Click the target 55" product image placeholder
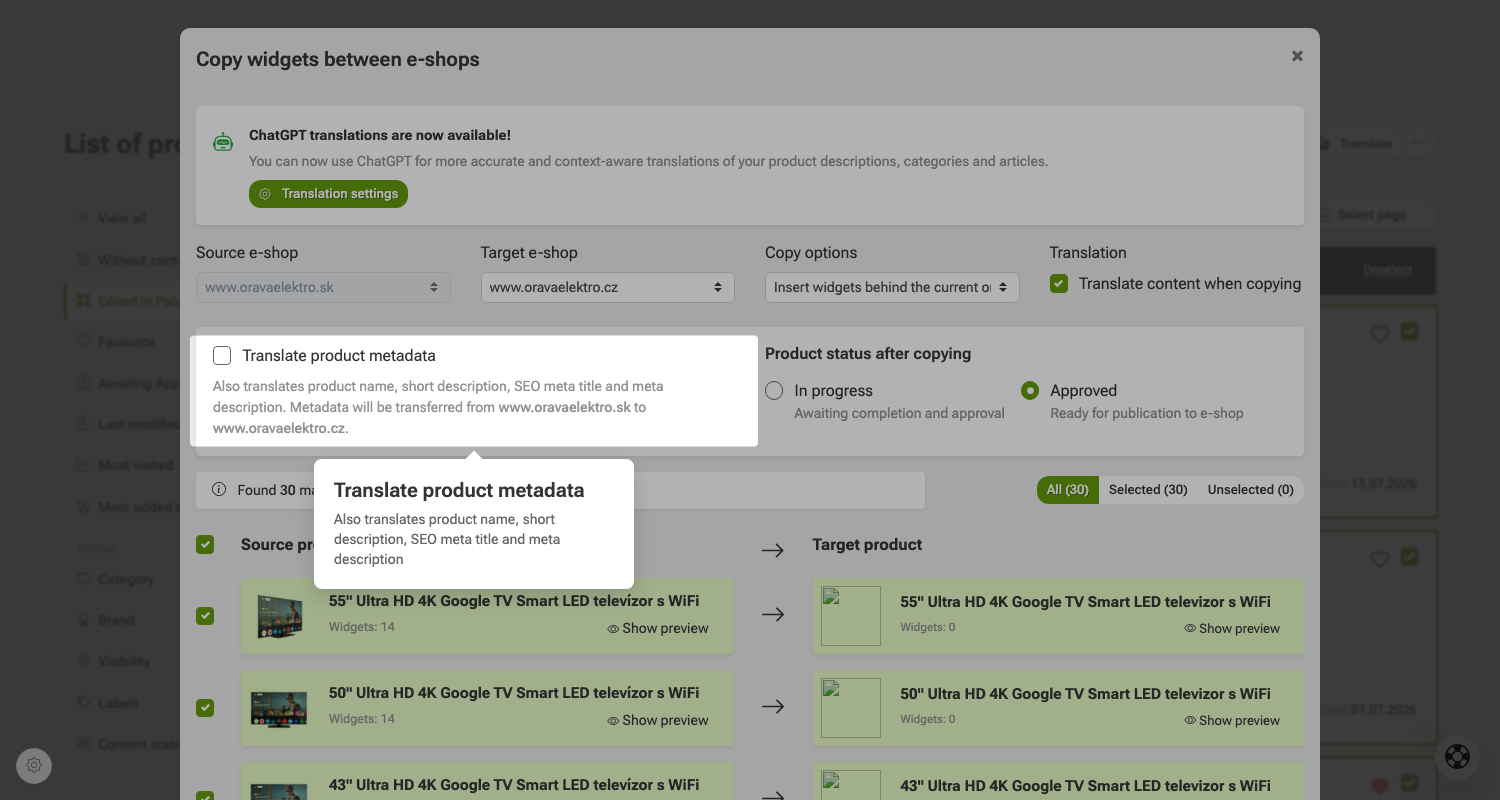The height and width of the screenshot is (800, 1500). tap(851, 616)
